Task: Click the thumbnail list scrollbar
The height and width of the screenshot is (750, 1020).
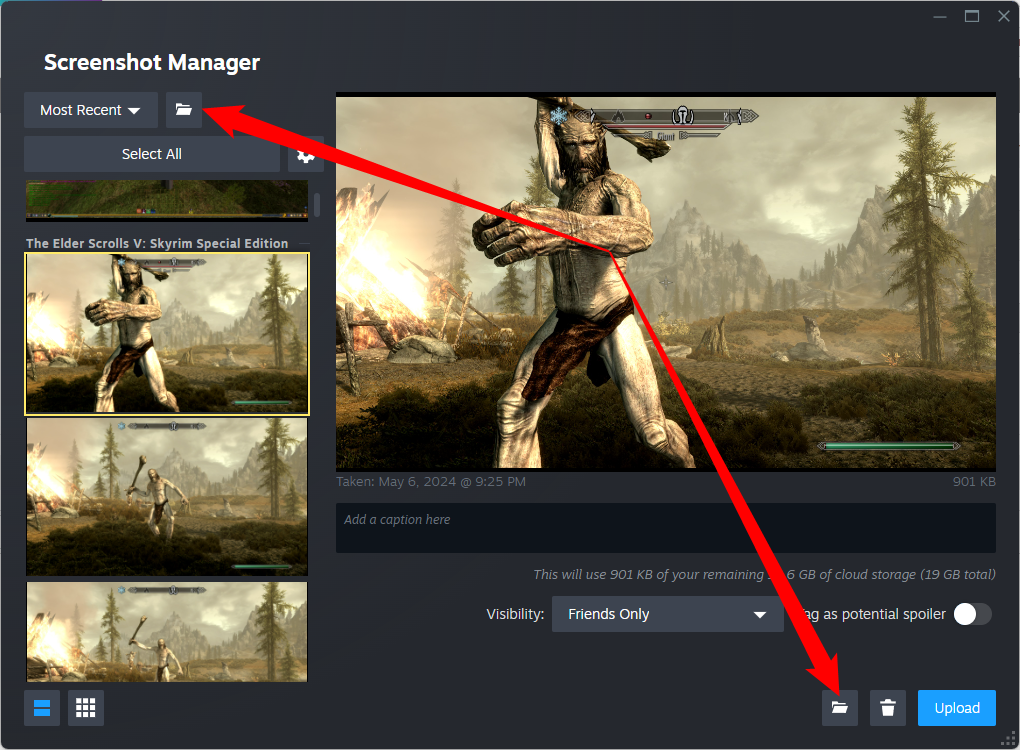Action: (317, 204)
